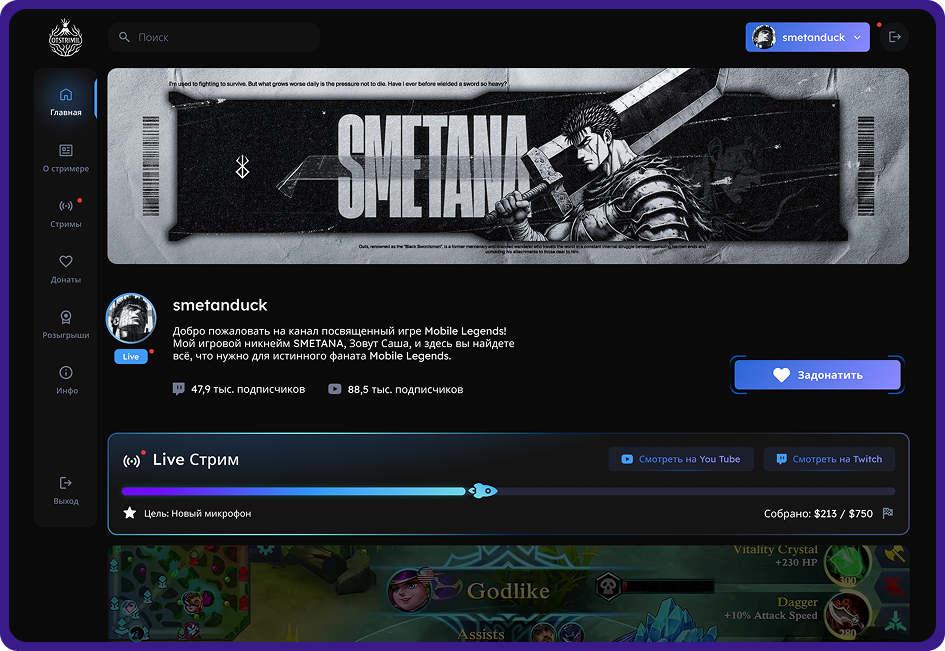945x651 pixels.
Task: Click the live stream video preview
Action: [x=508, y=593]
